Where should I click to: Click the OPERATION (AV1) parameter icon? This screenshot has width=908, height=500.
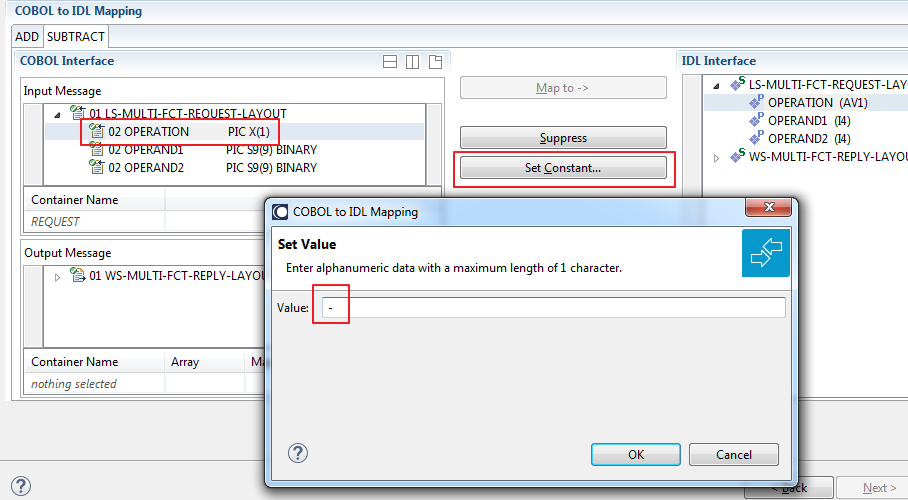[x=756, y=102]
